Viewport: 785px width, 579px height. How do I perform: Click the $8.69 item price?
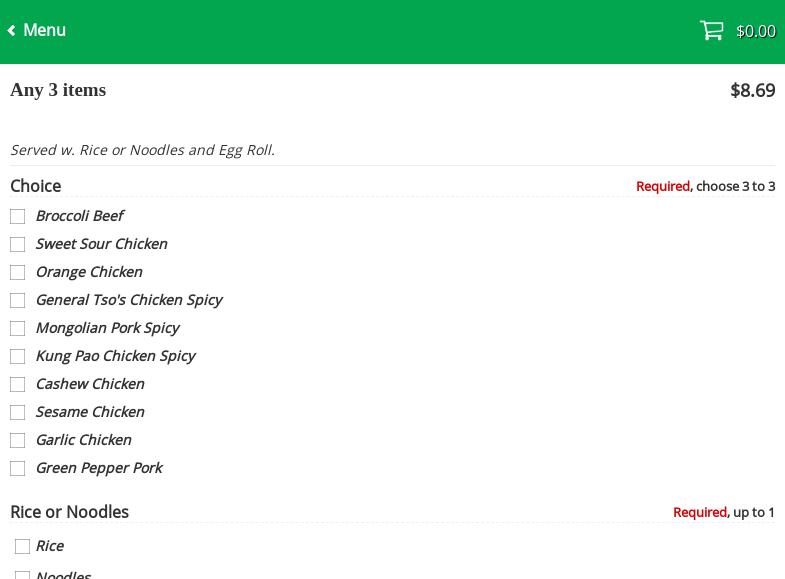coord(752,90)
